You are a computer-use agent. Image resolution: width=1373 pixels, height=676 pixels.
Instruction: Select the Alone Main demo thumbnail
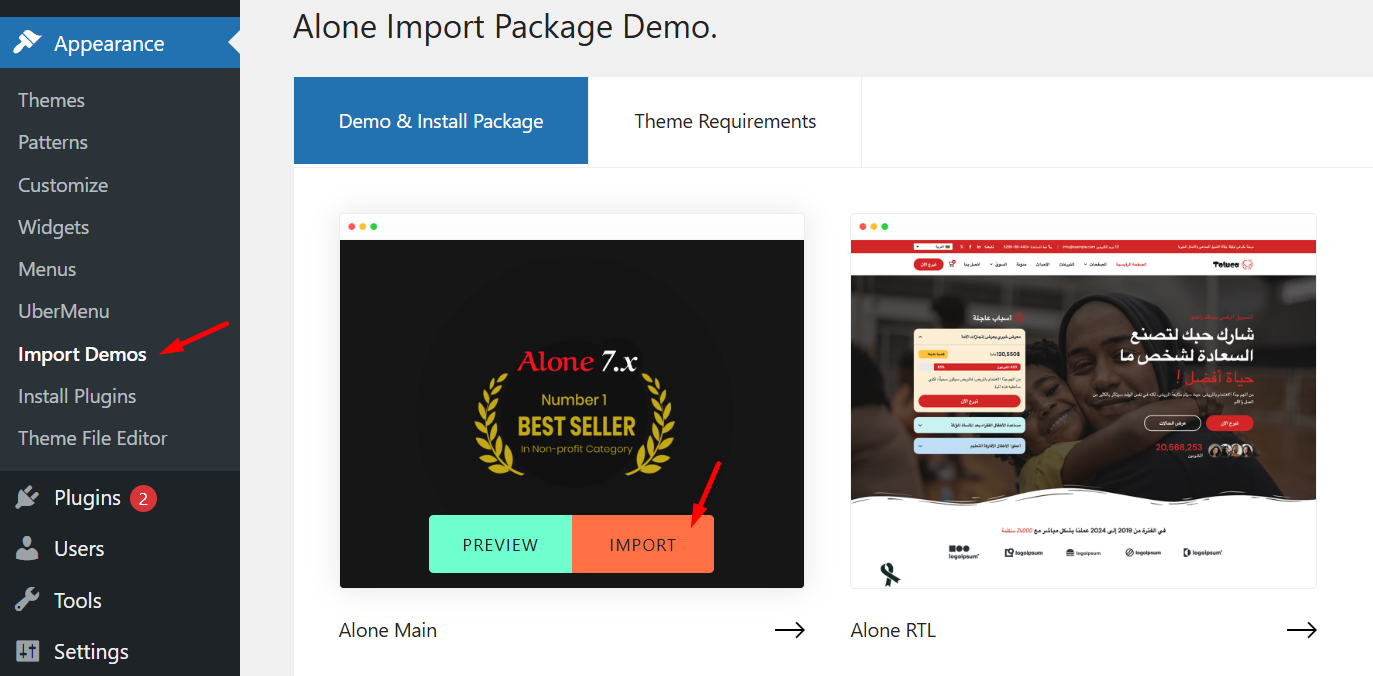click(572, 400)
